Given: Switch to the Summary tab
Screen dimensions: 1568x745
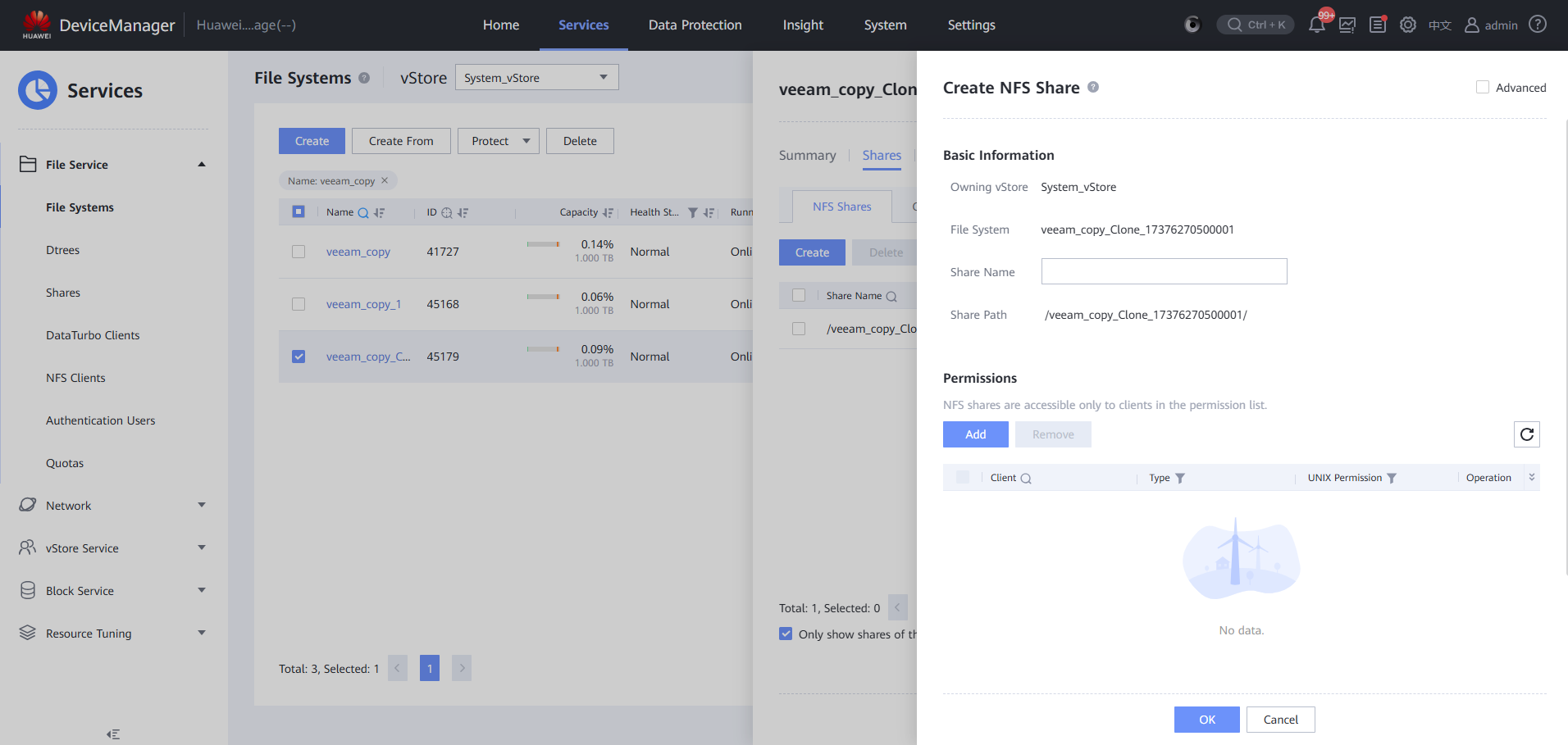Looking at the screenshot, I should (x=807, y=156).
